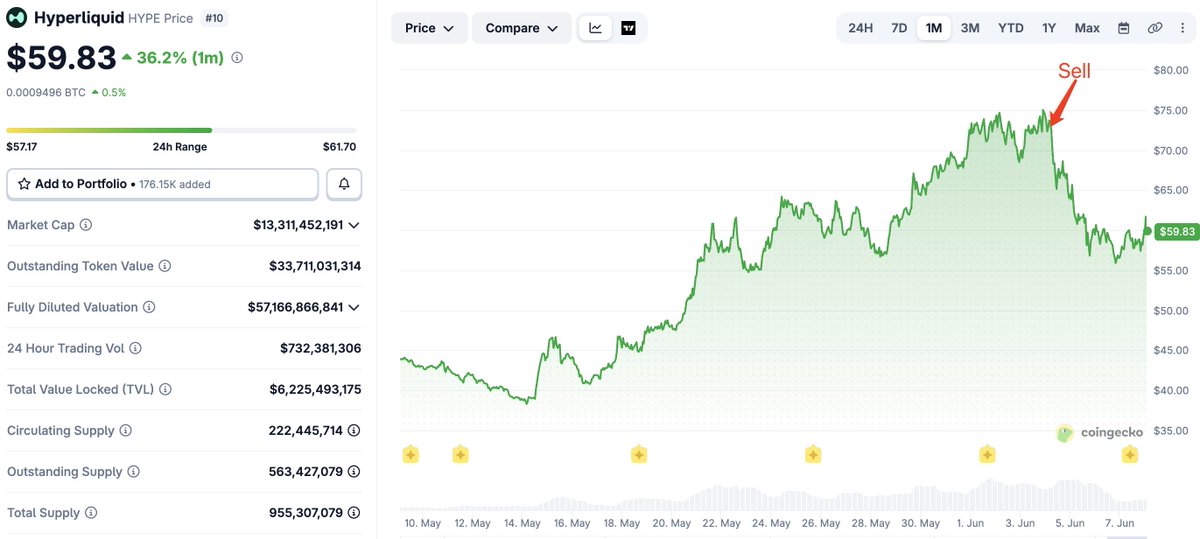Click the volume navigator below the chart
Image resolution: width=1200 pixels, height=539 pixels.
pyautogui.click(x=773, y=494)
